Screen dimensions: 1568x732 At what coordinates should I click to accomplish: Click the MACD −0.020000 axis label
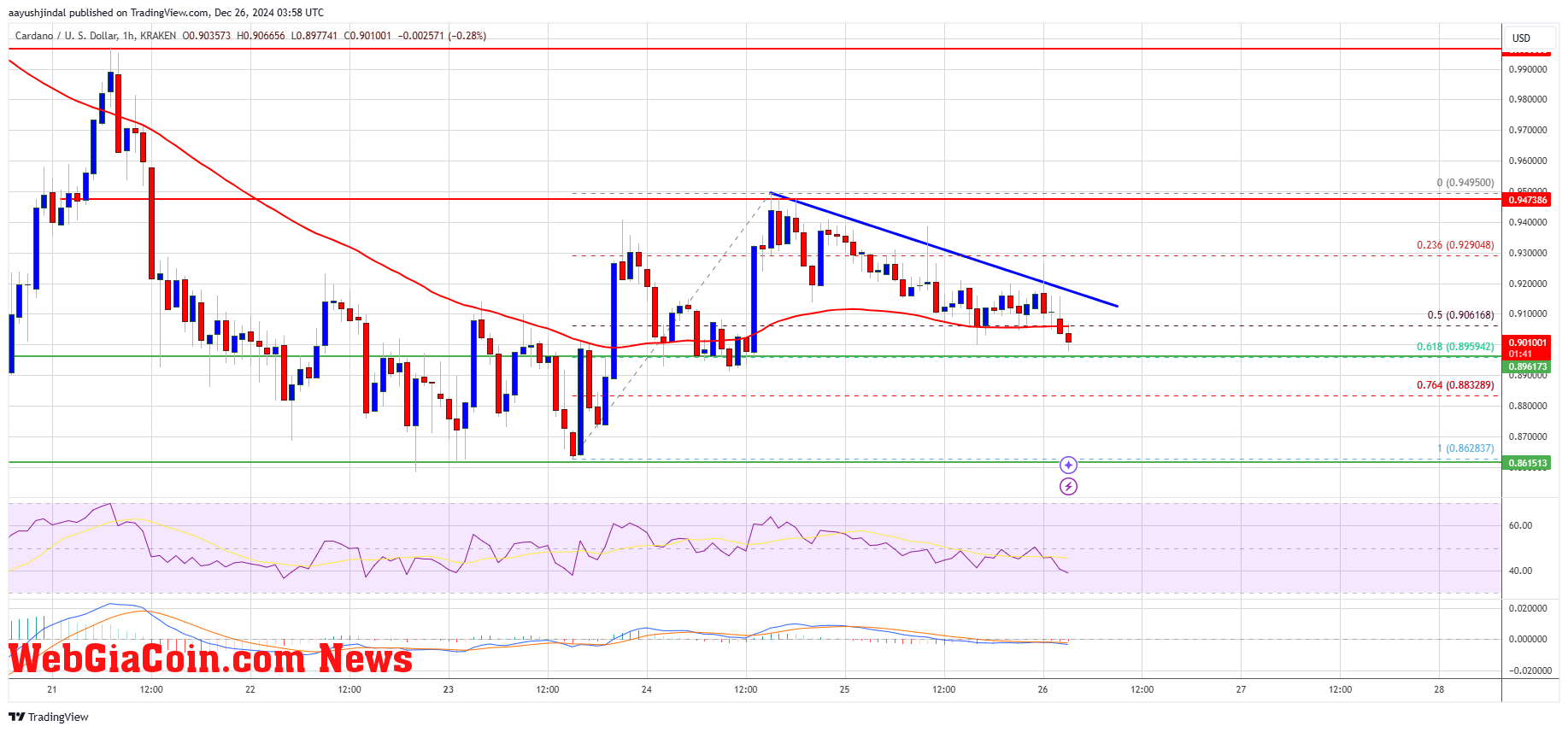coord(1530,671)
